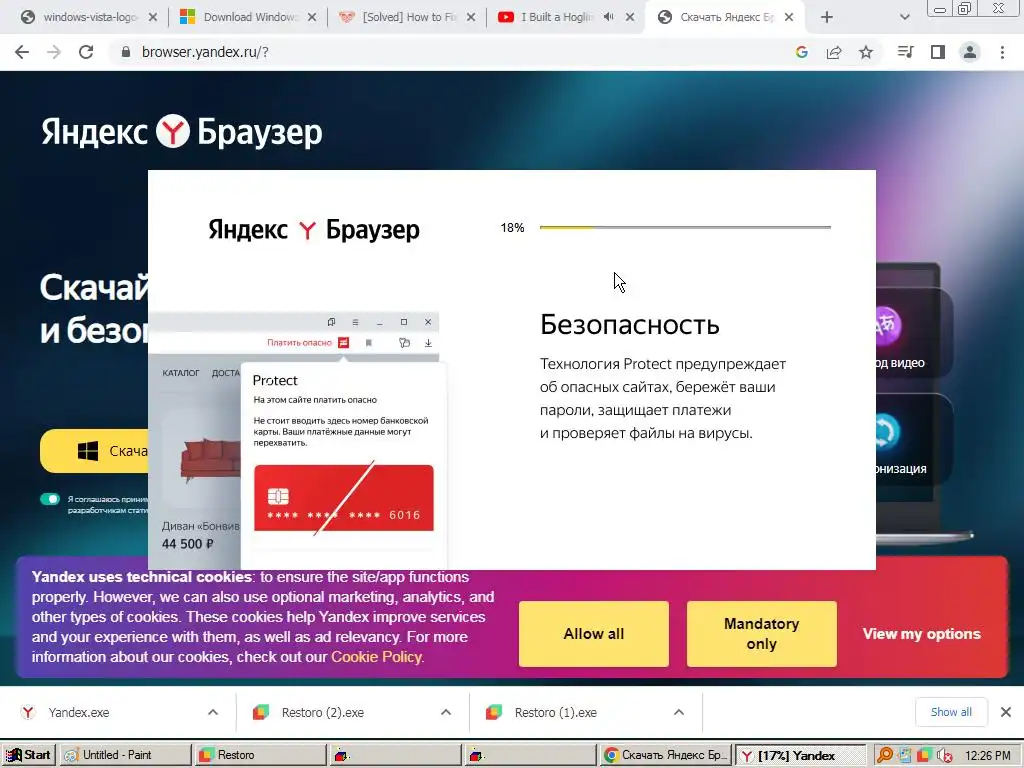Open a new tab with the plus button
Viewport: 1024px width, 768px height.
(827, 18)
